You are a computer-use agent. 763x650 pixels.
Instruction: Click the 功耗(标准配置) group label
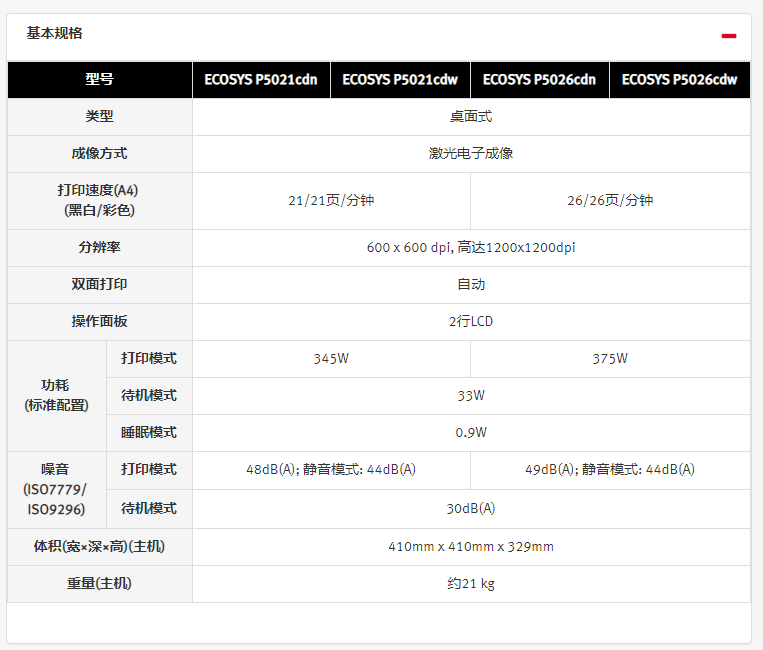click(56, 396)
